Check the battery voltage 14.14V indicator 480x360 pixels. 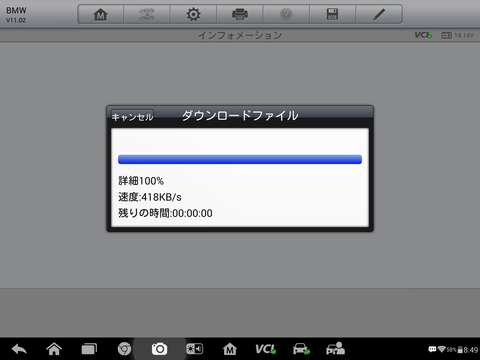point(457,35)
